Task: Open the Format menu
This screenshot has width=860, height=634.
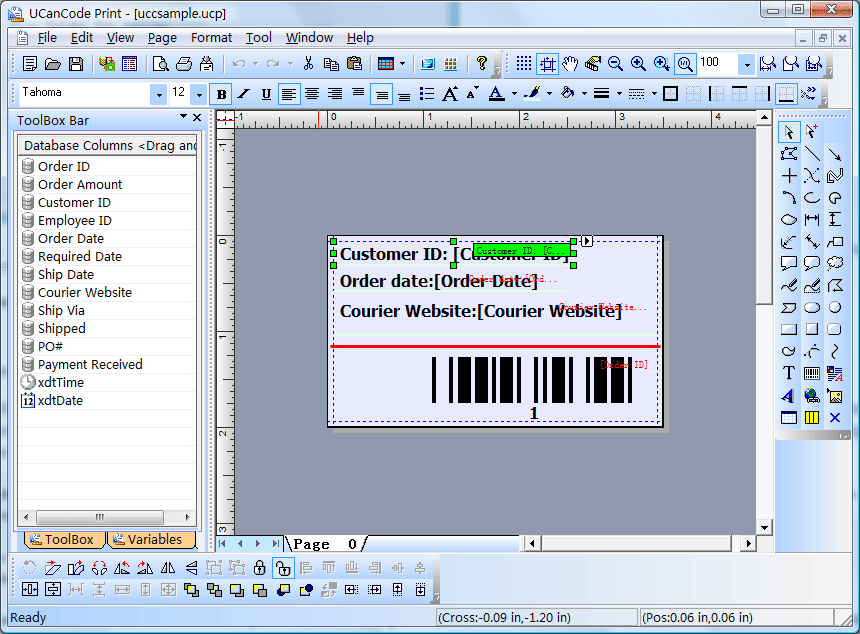Action: point(211,38)
